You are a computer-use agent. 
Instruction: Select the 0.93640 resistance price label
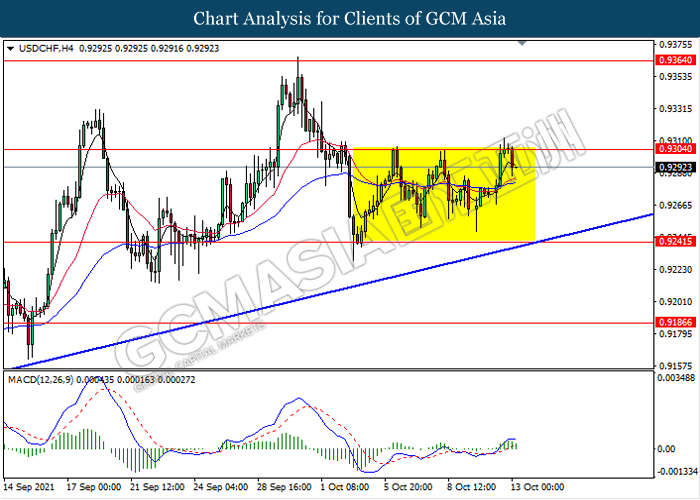point(675,60)
